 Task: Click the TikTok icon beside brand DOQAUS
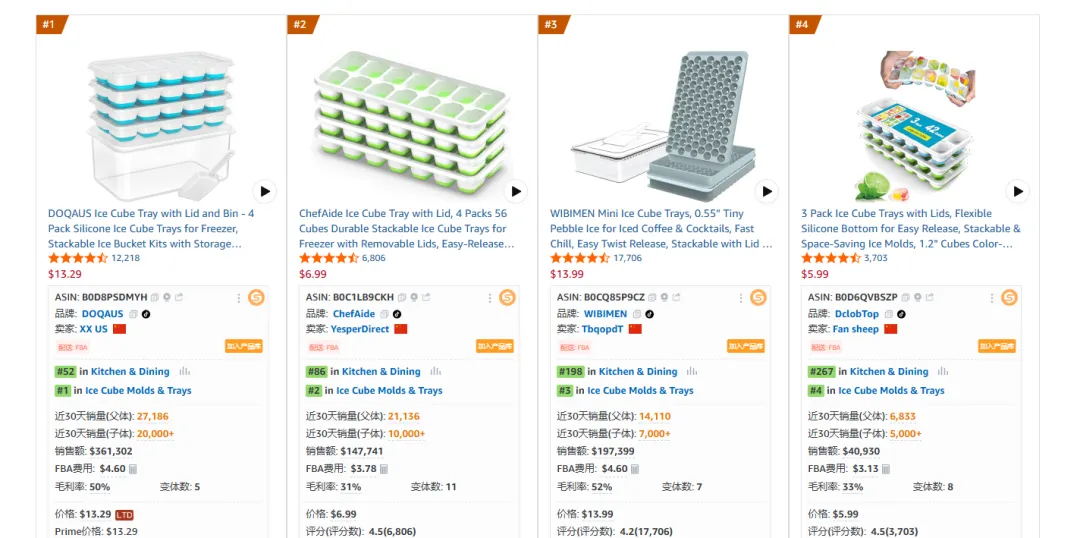(x=146, y=314)
